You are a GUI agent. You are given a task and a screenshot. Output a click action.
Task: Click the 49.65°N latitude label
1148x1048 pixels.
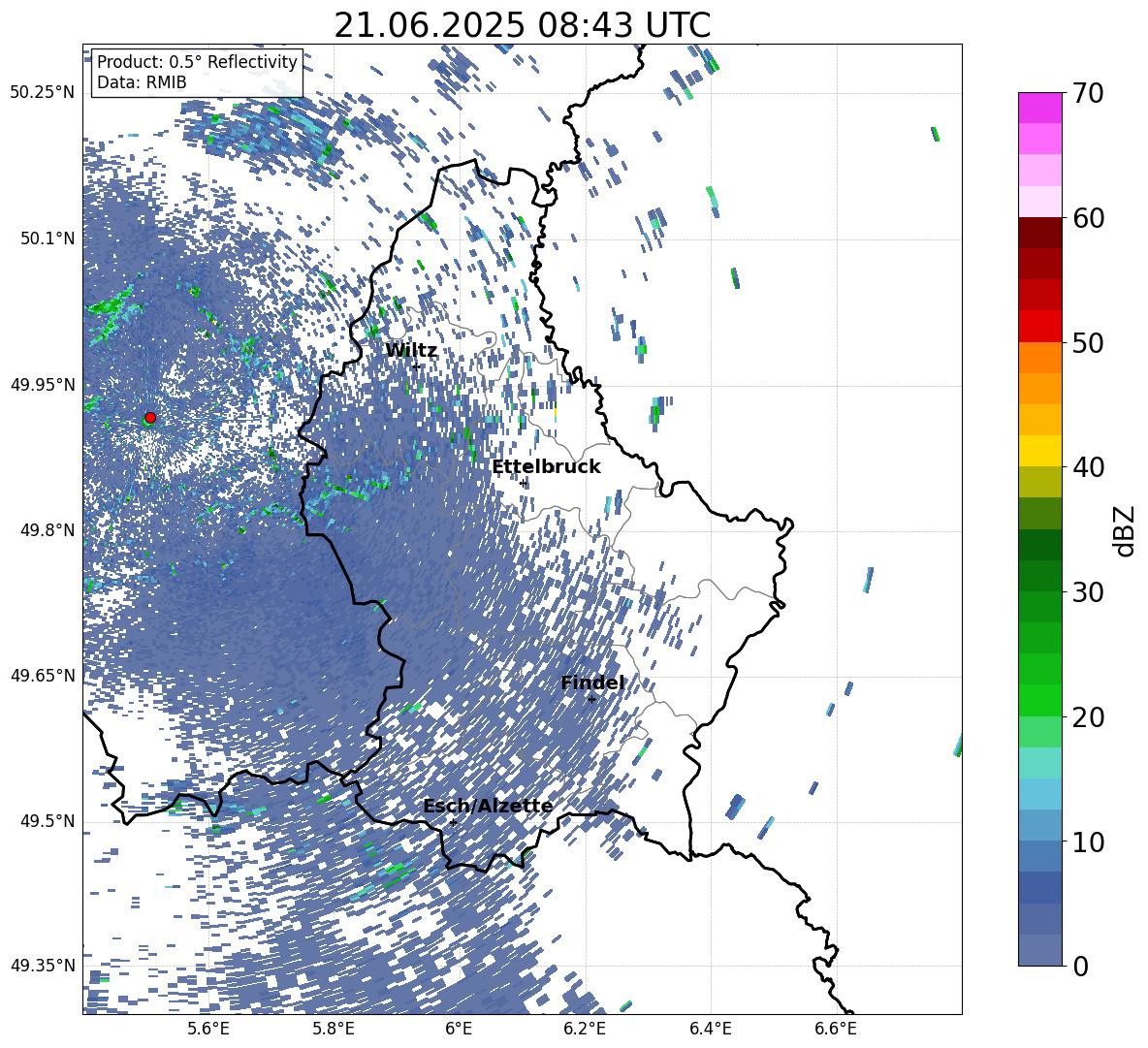click(x=43, y=676)
